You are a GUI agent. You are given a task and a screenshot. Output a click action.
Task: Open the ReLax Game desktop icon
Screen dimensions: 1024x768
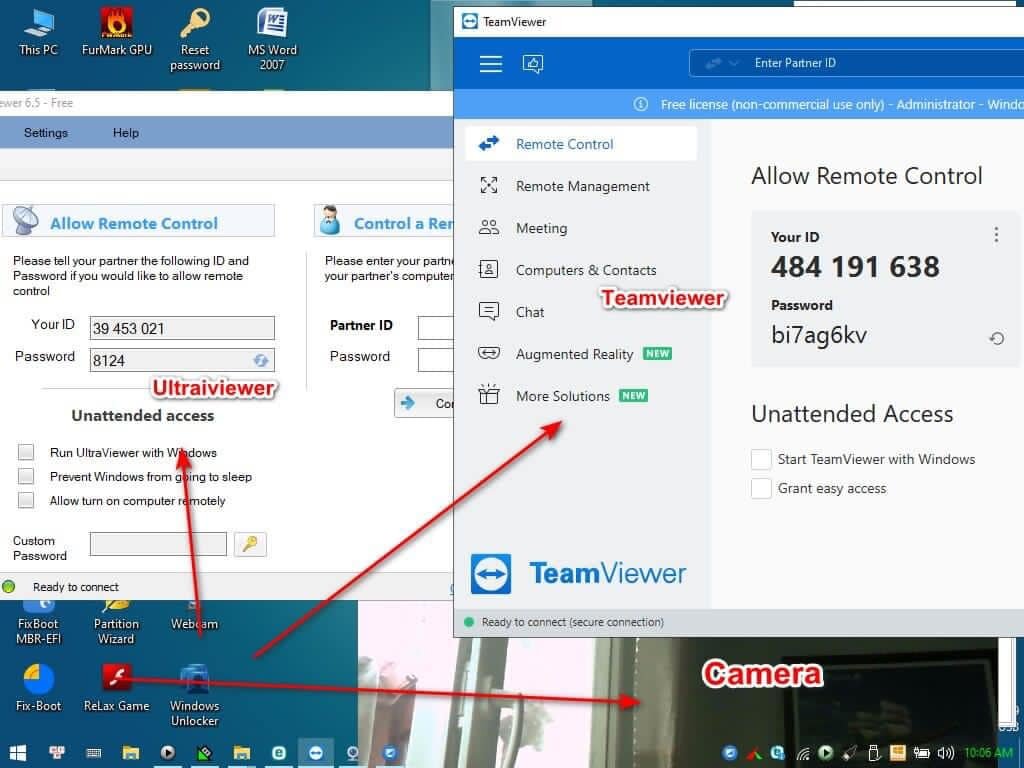[x=116, y=688]
